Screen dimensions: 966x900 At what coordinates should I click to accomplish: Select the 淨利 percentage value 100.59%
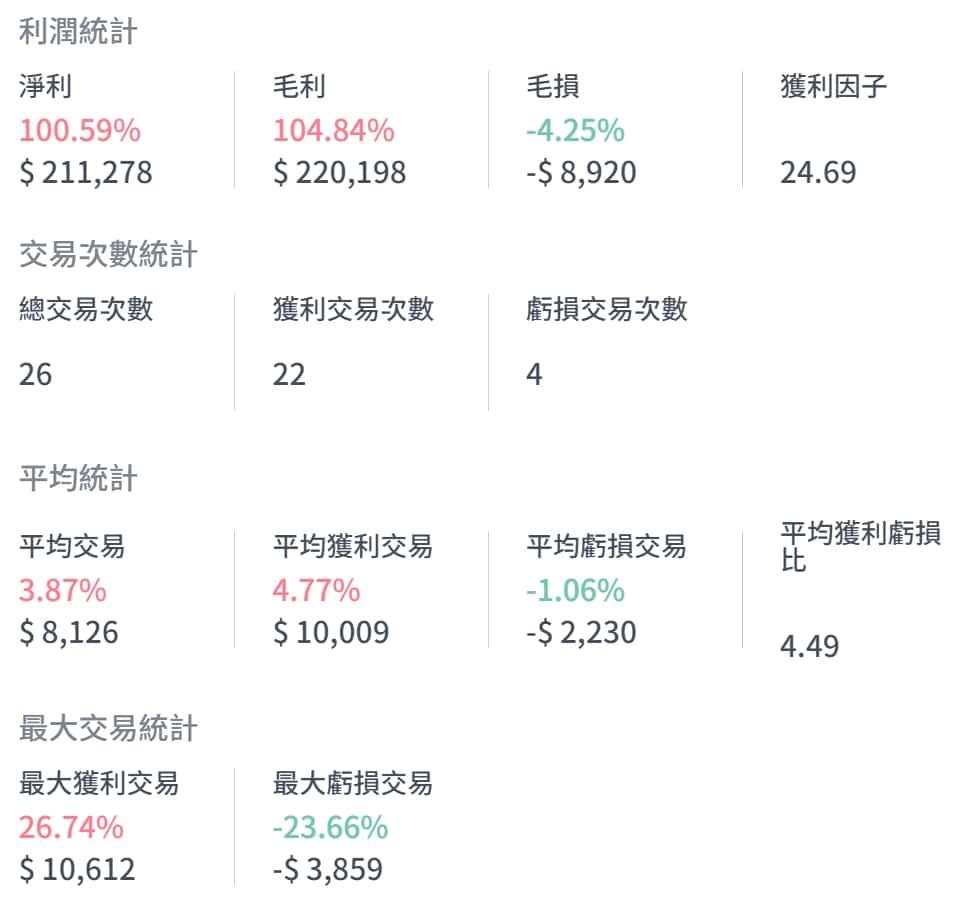tap(80, 130)
